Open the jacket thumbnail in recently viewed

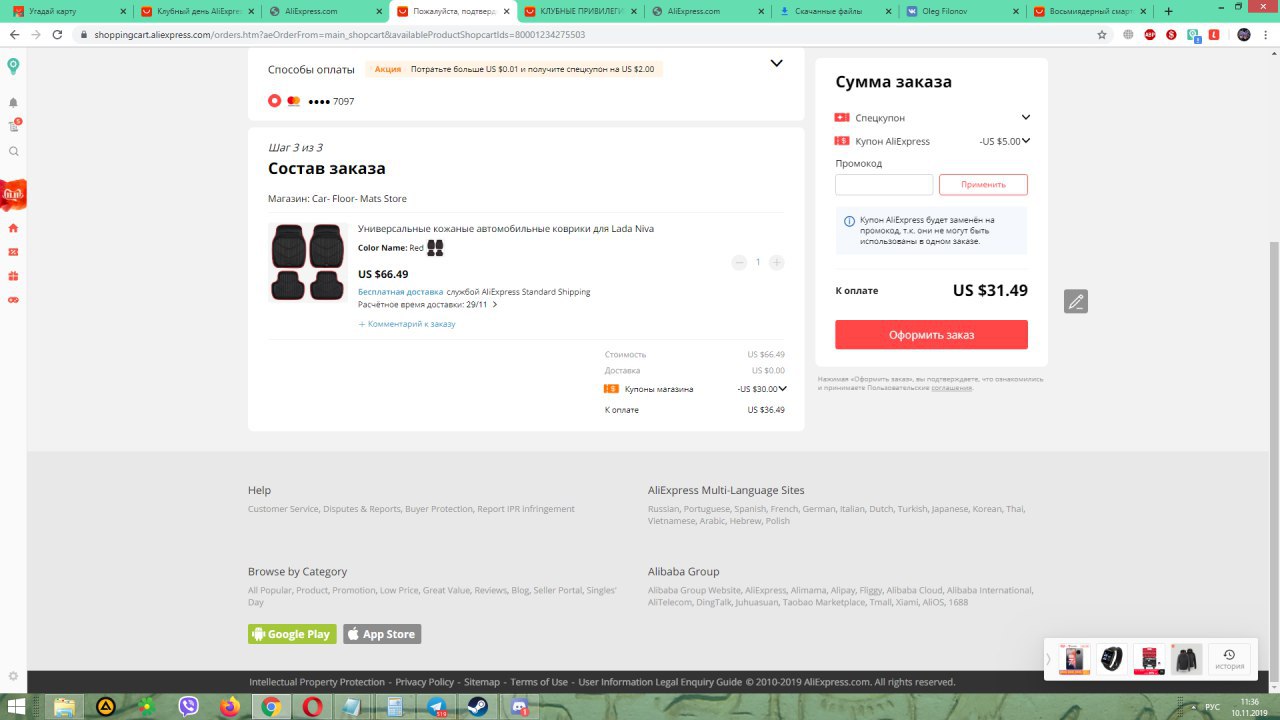(1186, 659)
